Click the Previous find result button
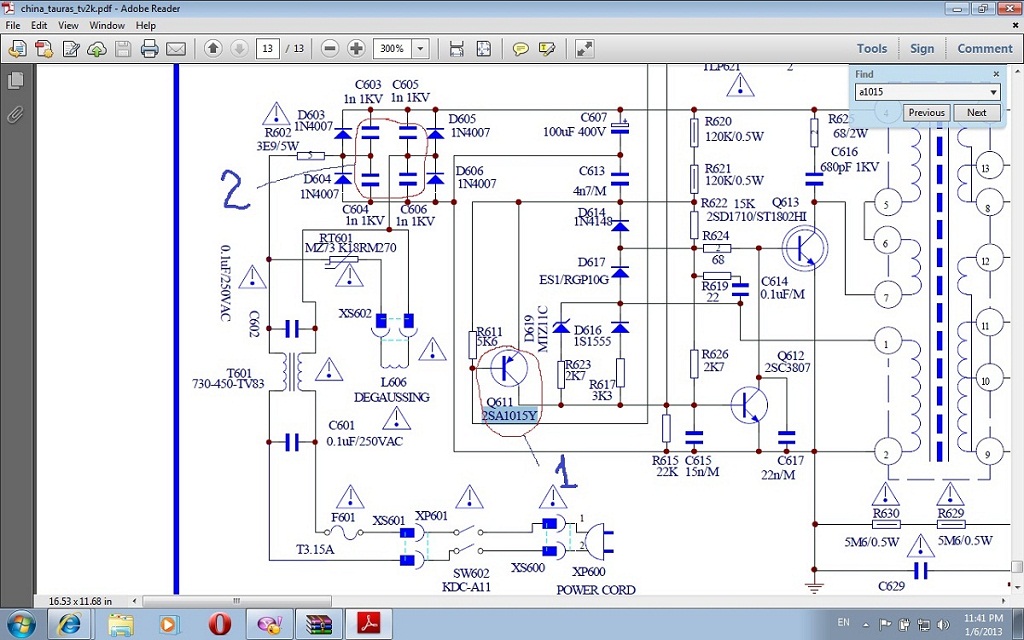This screenshot has height=640, width=1024. pyautogui.click(x=926, y=112)
